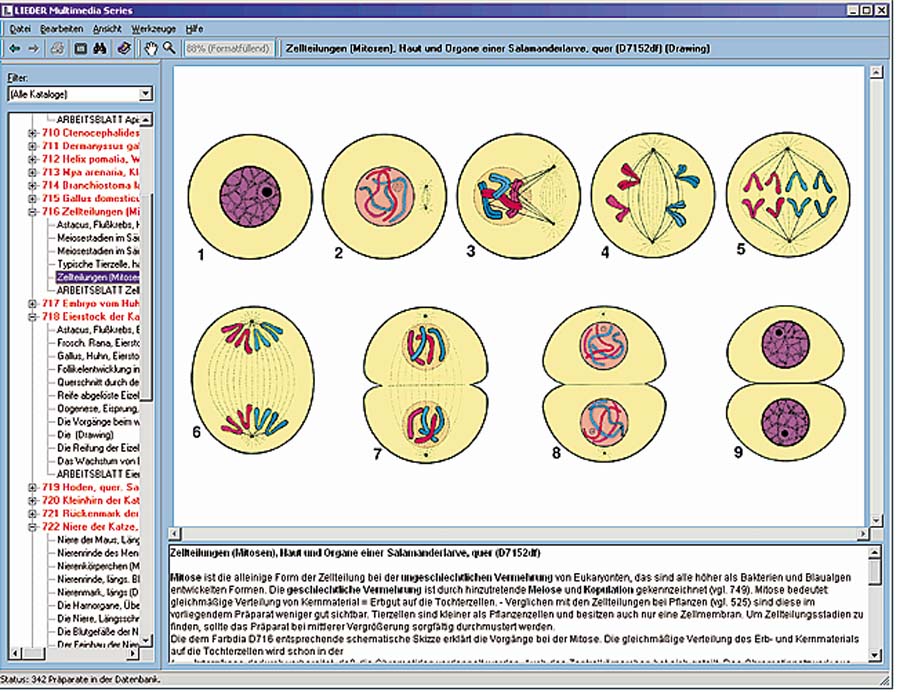The width and height of the screenshot is (900, 692).
Task: Click mitosis stage 6 anaphase cell drawing
Action: (x=253, y=379)
